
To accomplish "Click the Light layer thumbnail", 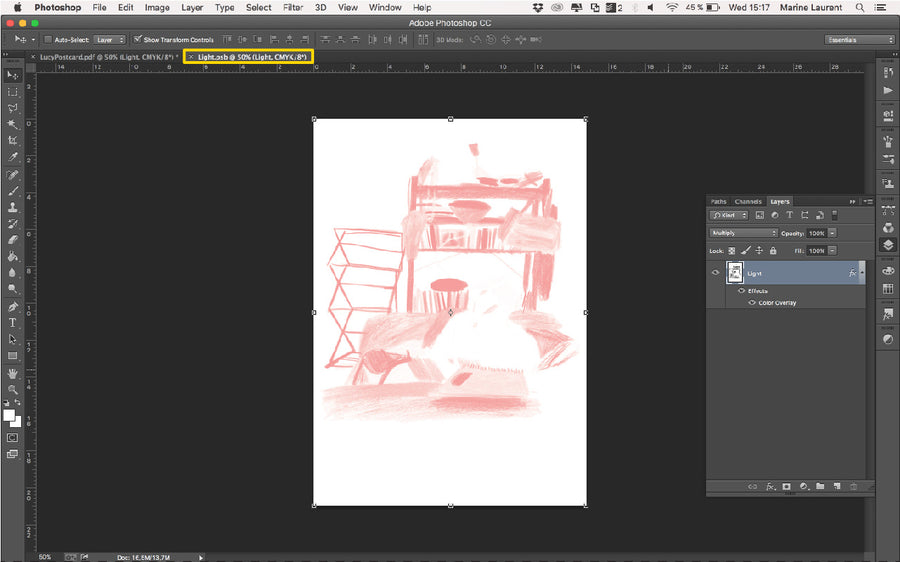I will coord(735,273).
